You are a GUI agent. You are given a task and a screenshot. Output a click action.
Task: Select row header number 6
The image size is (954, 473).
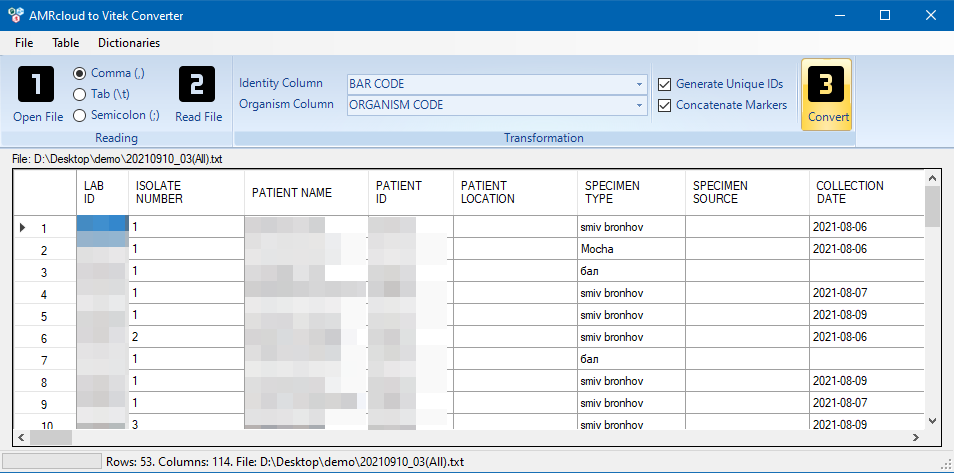45,337
